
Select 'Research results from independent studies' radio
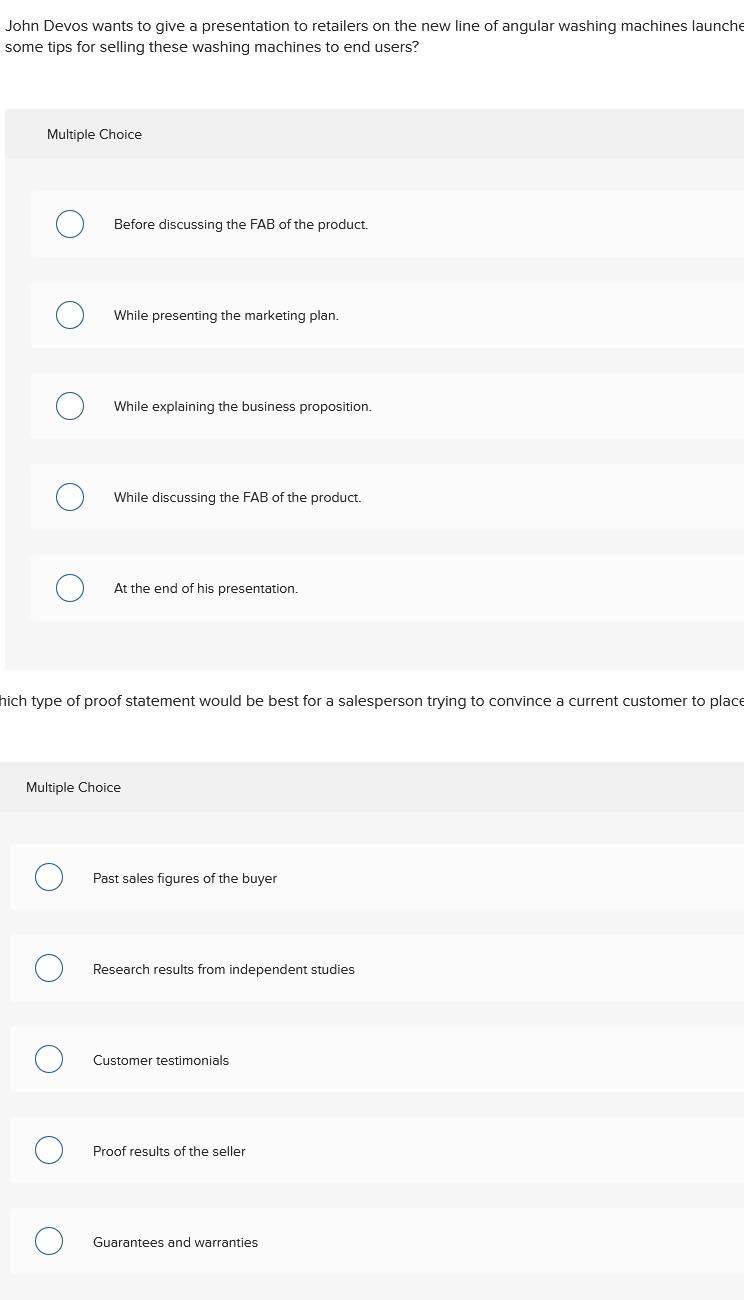point(49,968)
